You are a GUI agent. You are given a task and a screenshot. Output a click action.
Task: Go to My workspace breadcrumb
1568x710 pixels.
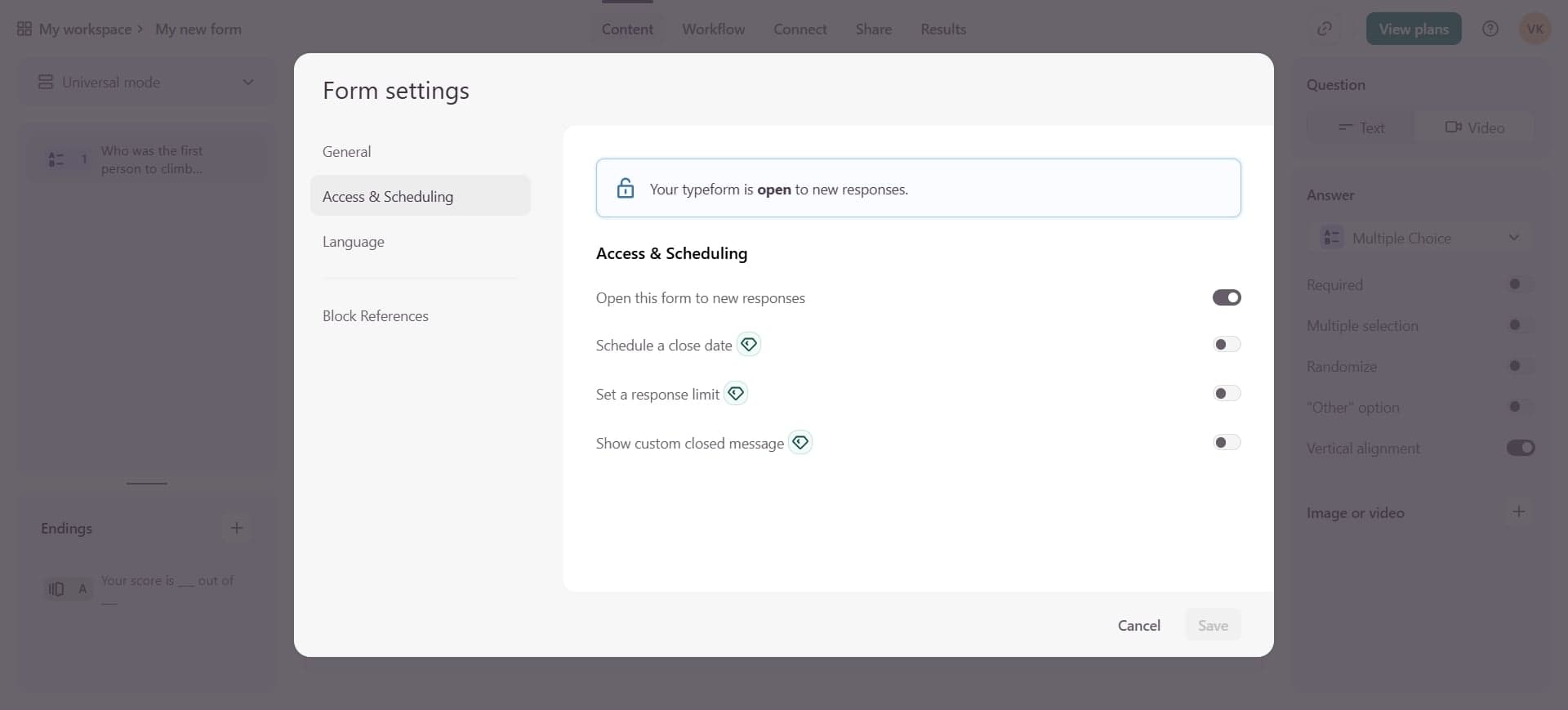tap(85, 29)
